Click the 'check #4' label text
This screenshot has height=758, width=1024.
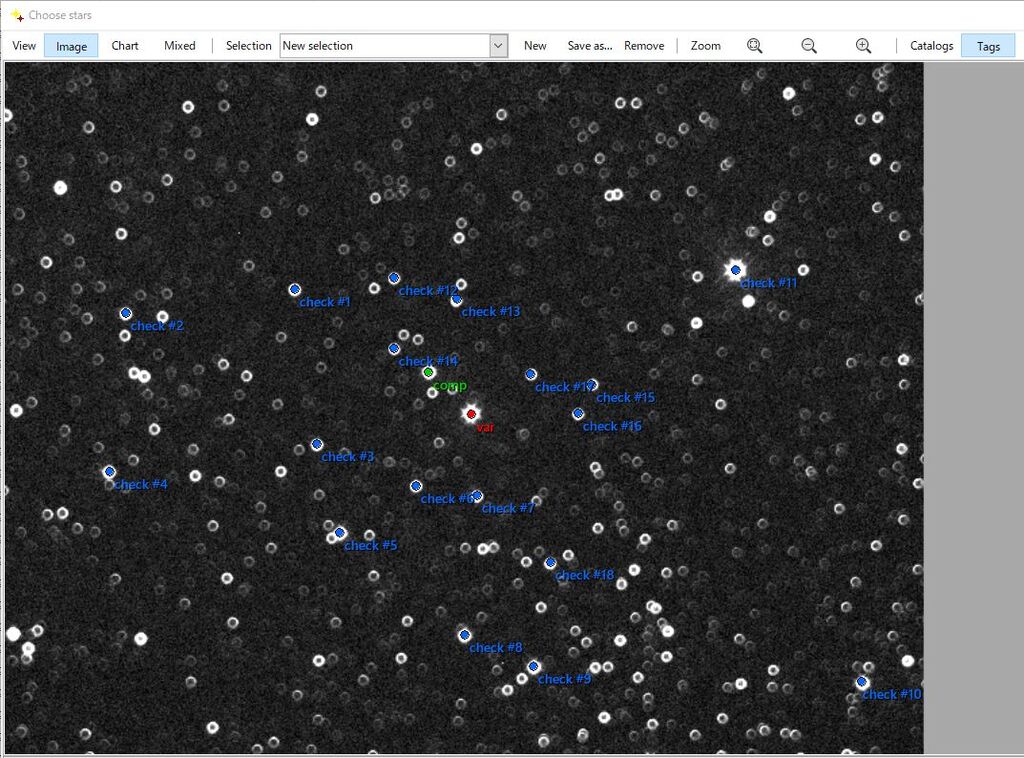click(x=140, y=484)
